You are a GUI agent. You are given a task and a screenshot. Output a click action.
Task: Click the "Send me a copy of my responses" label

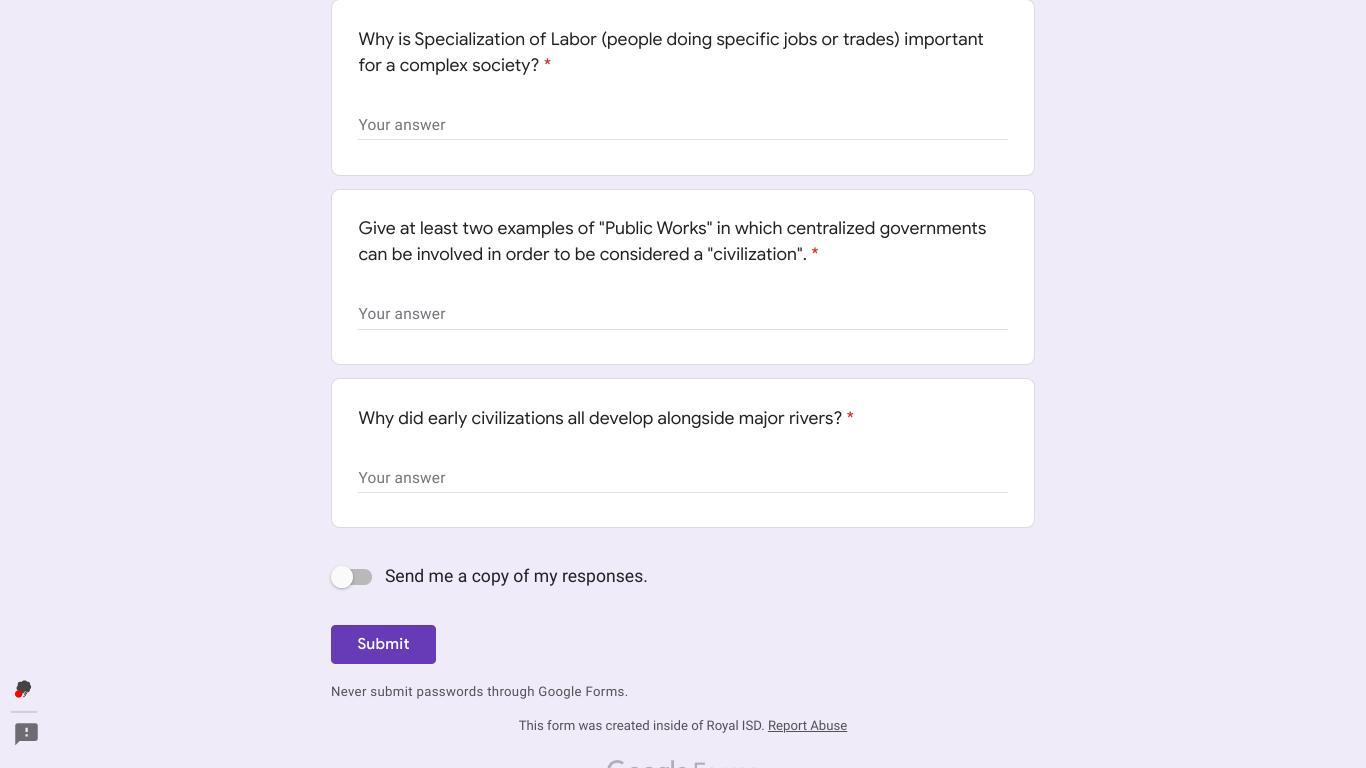click(516, 576)
